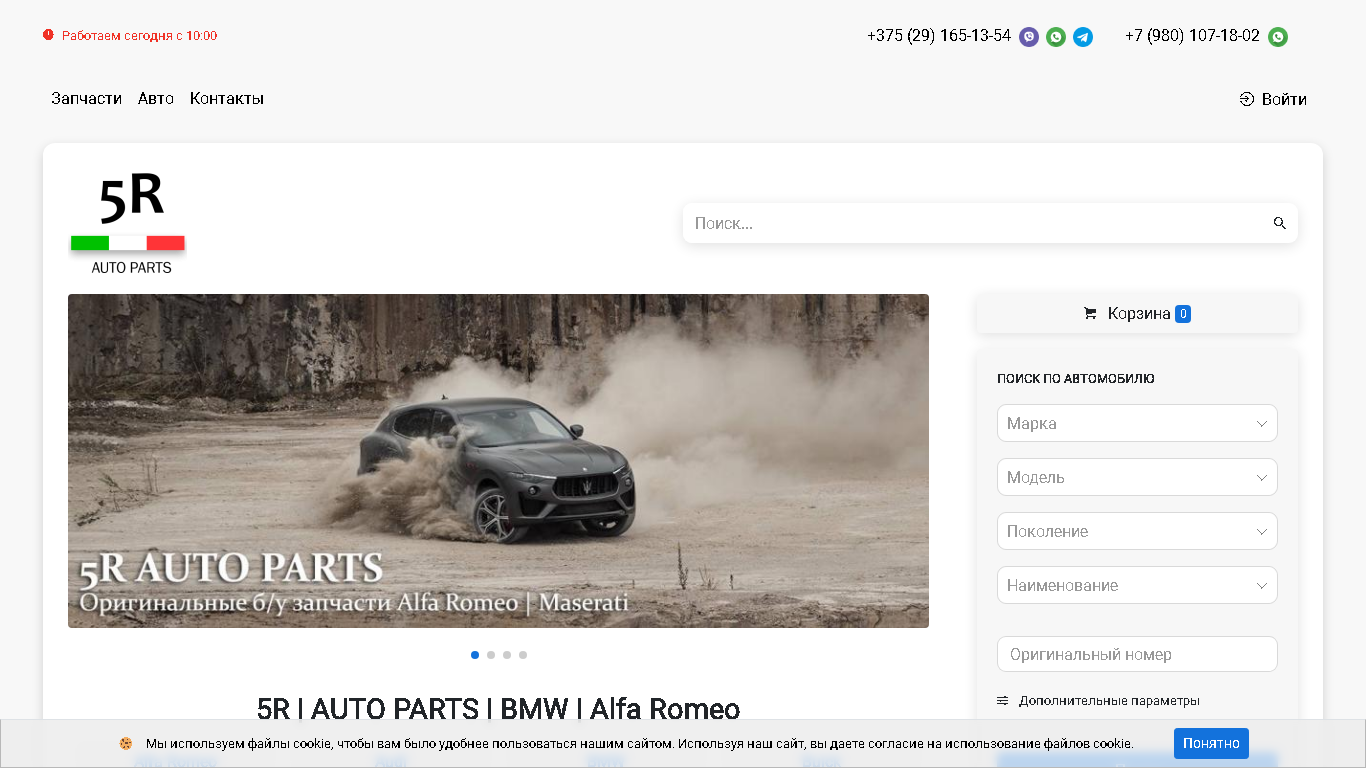
Task: Click the 'Работаем сегодня с 10:00' notice
Action: (139, 36)
